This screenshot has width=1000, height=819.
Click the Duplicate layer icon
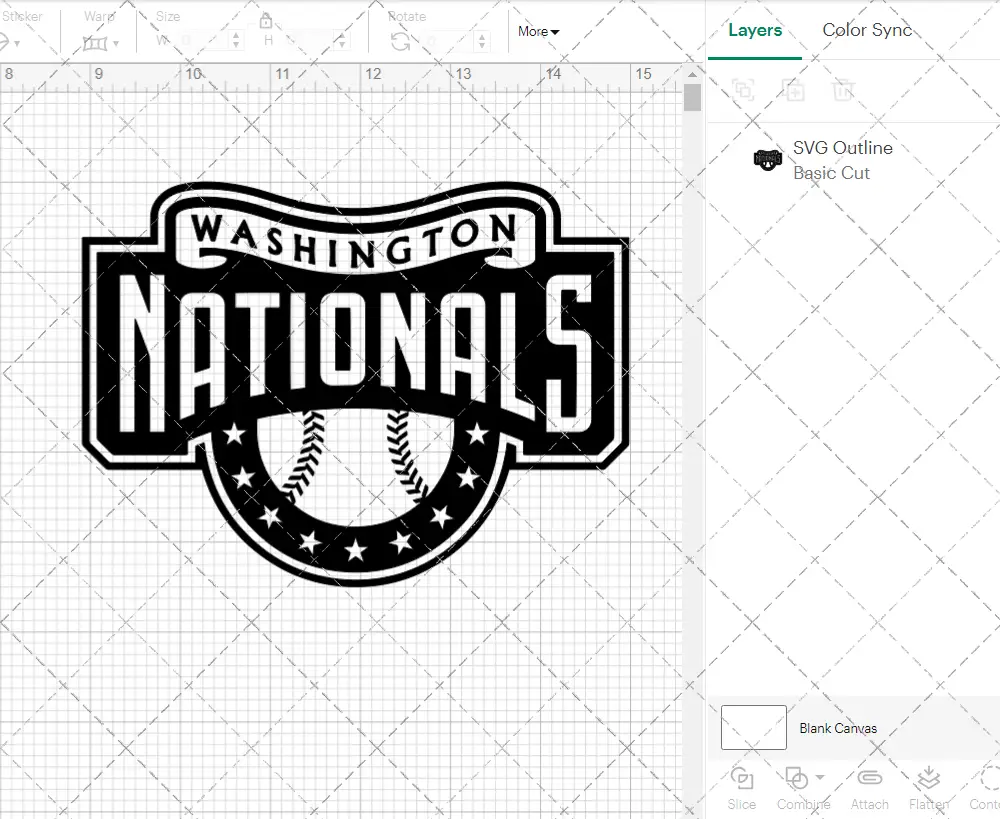[794, 90]
